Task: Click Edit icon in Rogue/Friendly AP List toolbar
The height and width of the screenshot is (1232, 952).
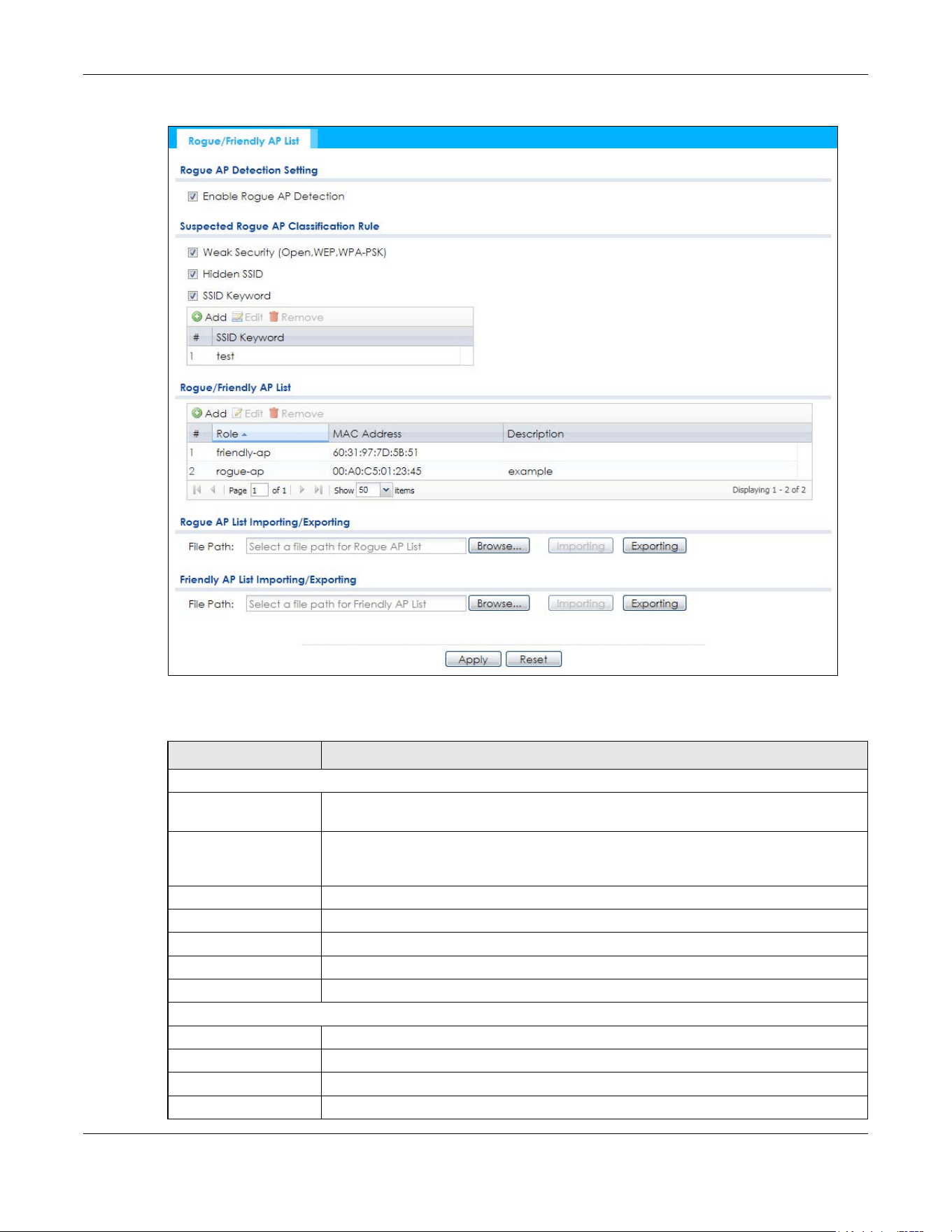Action: [237, 413]
